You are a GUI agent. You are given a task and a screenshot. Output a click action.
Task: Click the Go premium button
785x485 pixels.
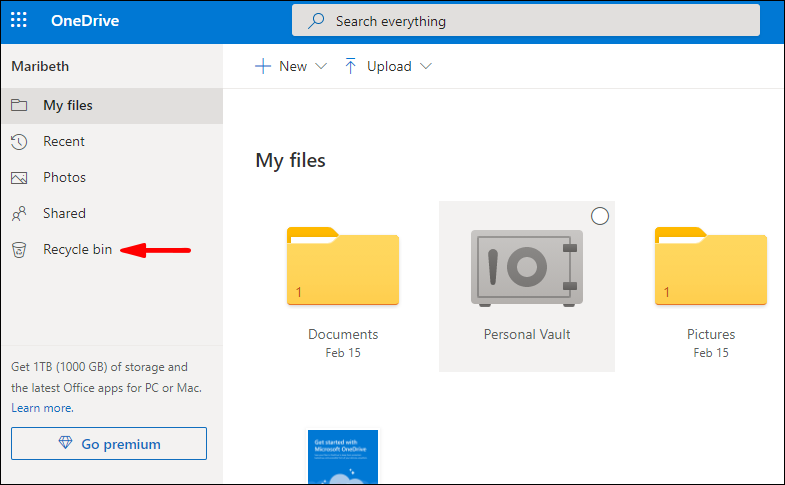109,444
